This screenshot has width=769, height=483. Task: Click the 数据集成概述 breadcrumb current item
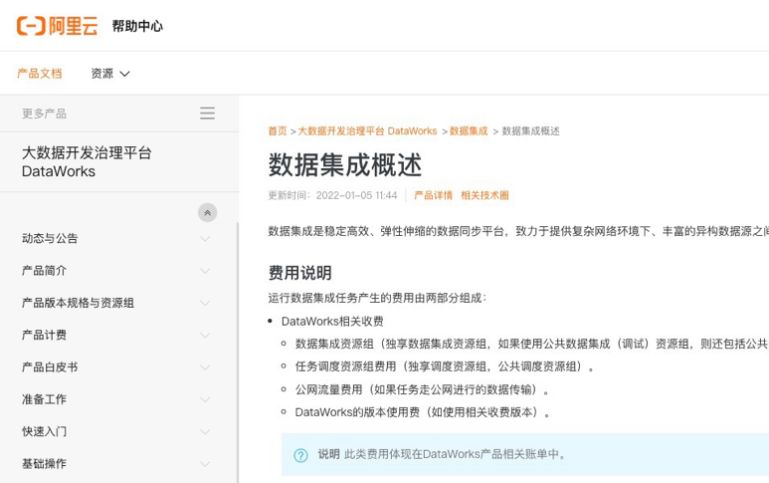pyautogui.click(x=531, y=131)
